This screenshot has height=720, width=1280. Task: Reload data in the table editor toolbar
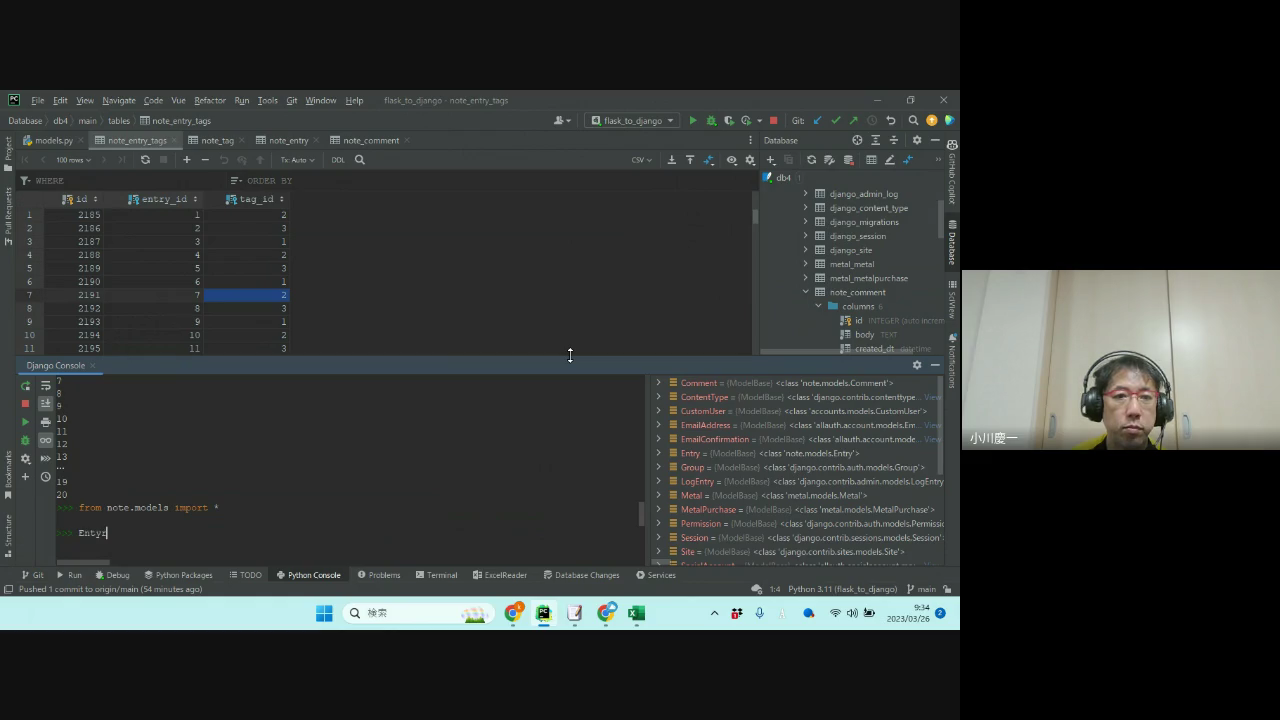point(145,160)
